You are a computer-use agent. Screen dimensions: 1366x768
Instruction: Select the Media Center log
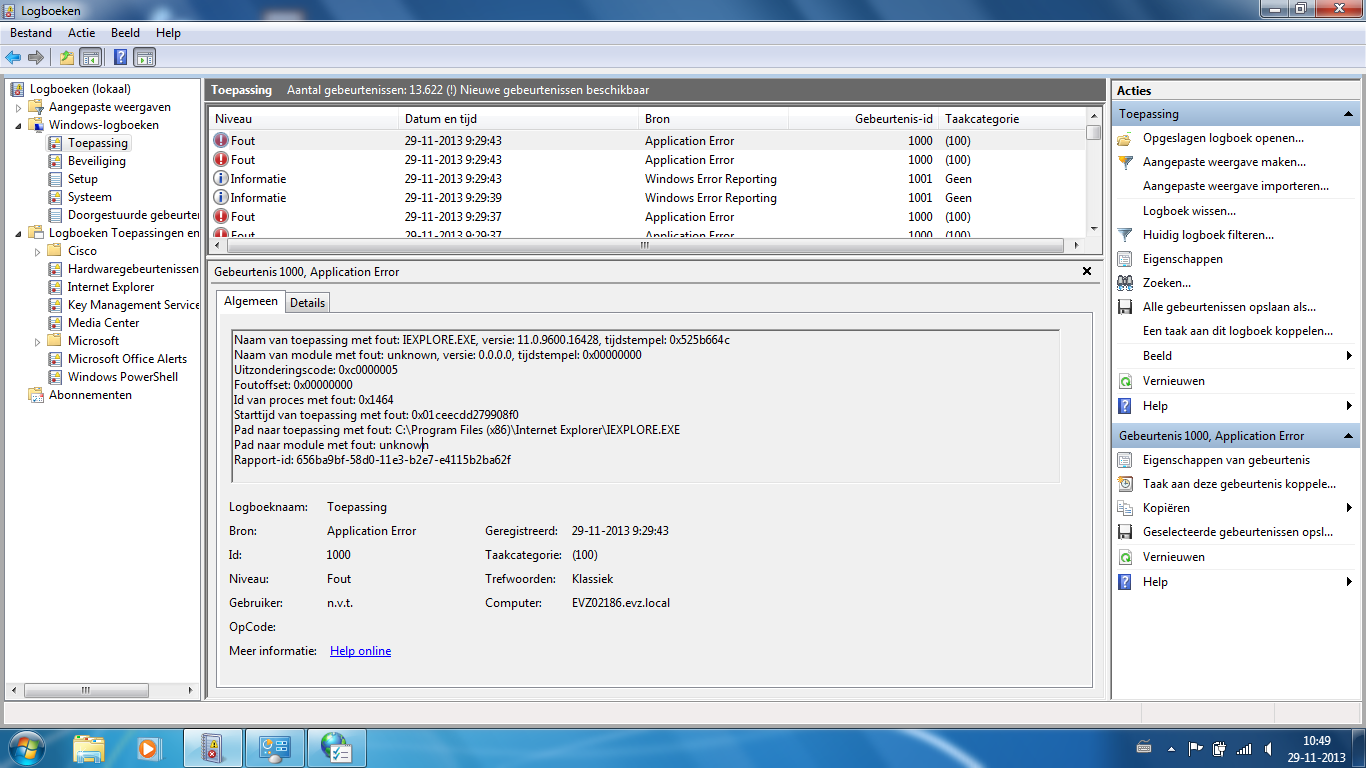click(x=104, y=323)
